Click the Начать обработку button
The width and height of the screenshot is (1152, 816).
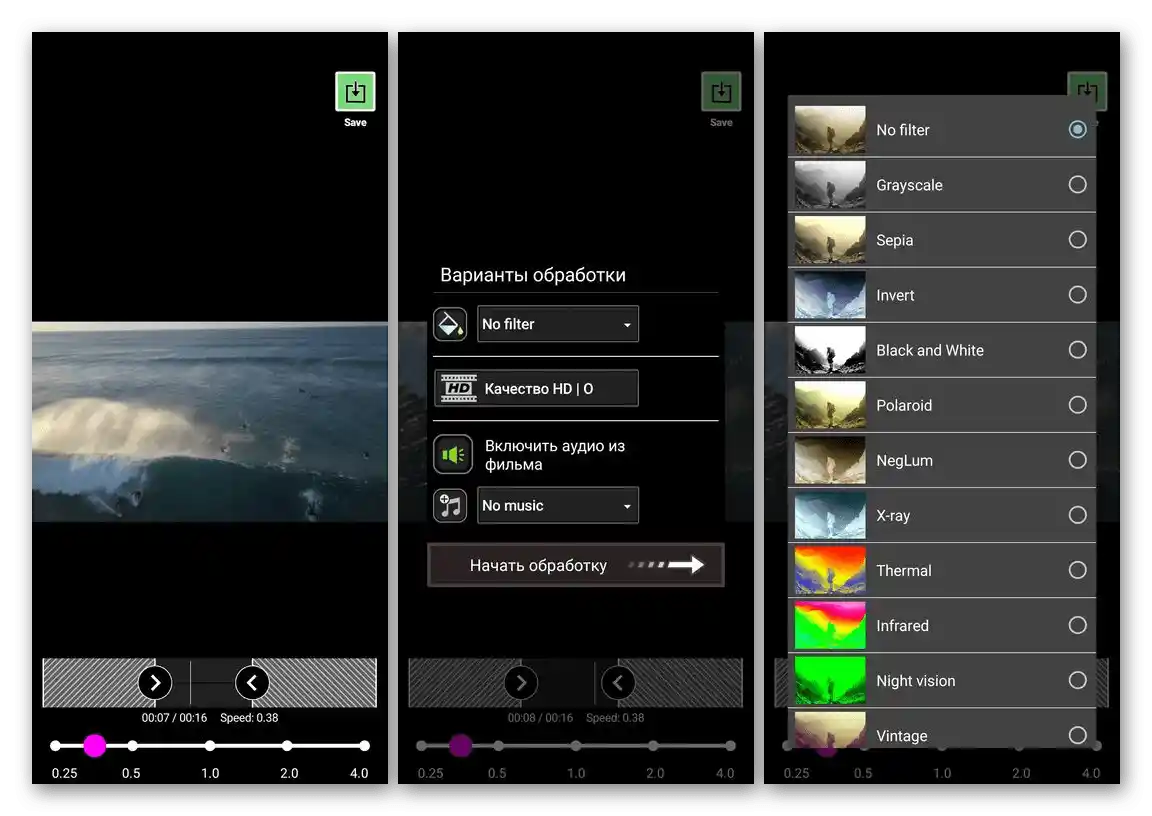[x=576, y=565]
